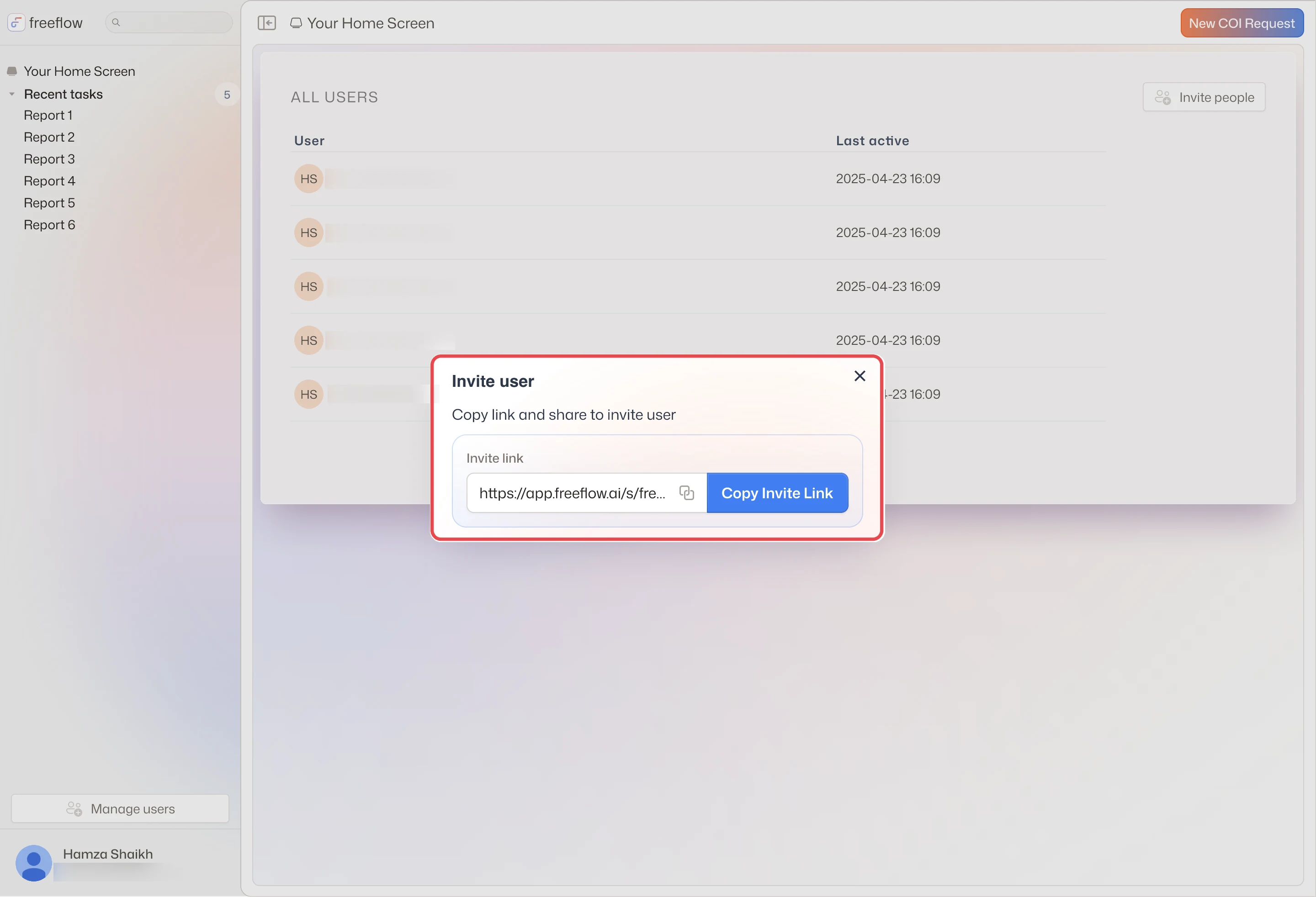The image size is (1316, 897).
Task: Click the ALL USERS heading
Action: [334, 97]
